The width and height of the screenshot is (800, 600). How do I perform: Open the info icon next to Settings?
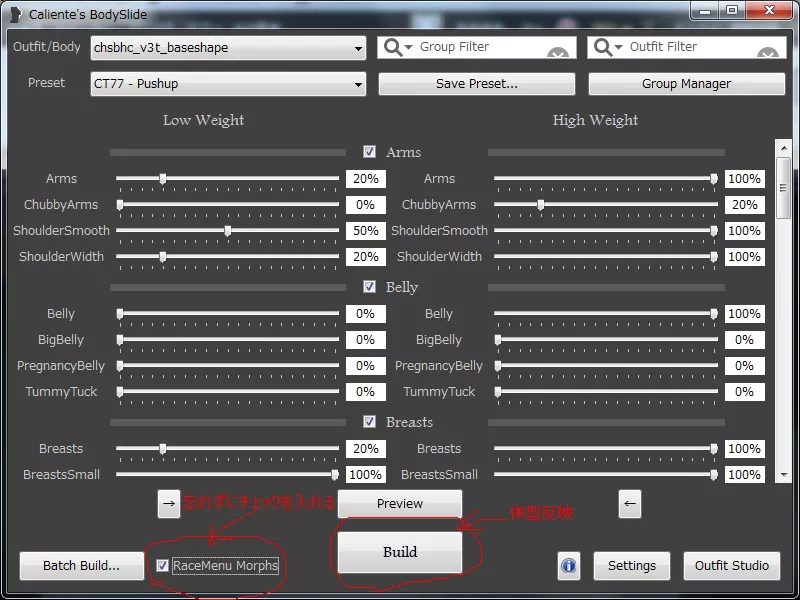pos(568,566)
